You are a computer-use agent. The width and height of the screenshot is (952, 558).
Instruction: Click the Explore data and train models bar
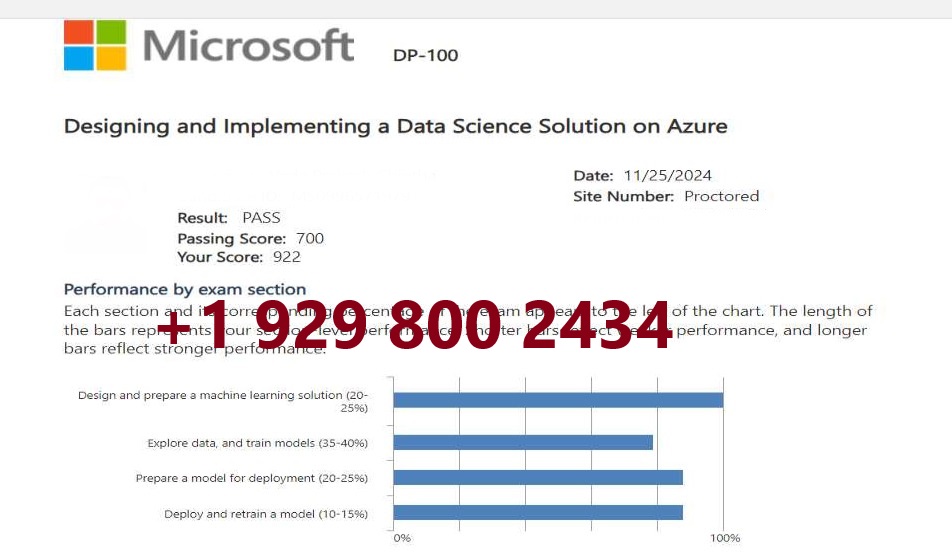tap(523, 442)
